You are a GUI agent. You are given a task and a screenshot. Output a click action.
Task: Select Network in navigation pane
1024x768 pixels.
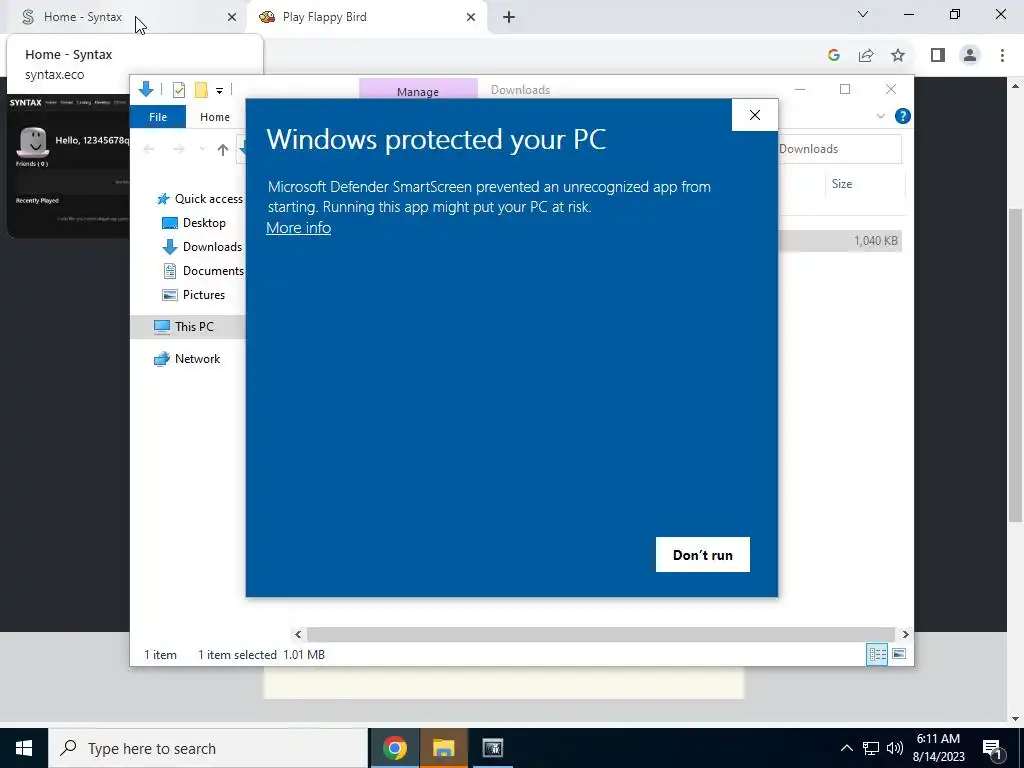187,359
